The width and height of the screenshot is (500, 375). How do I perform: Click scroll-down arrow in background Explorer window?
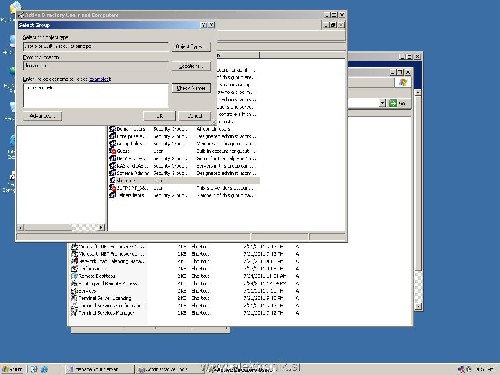[418, 306]
